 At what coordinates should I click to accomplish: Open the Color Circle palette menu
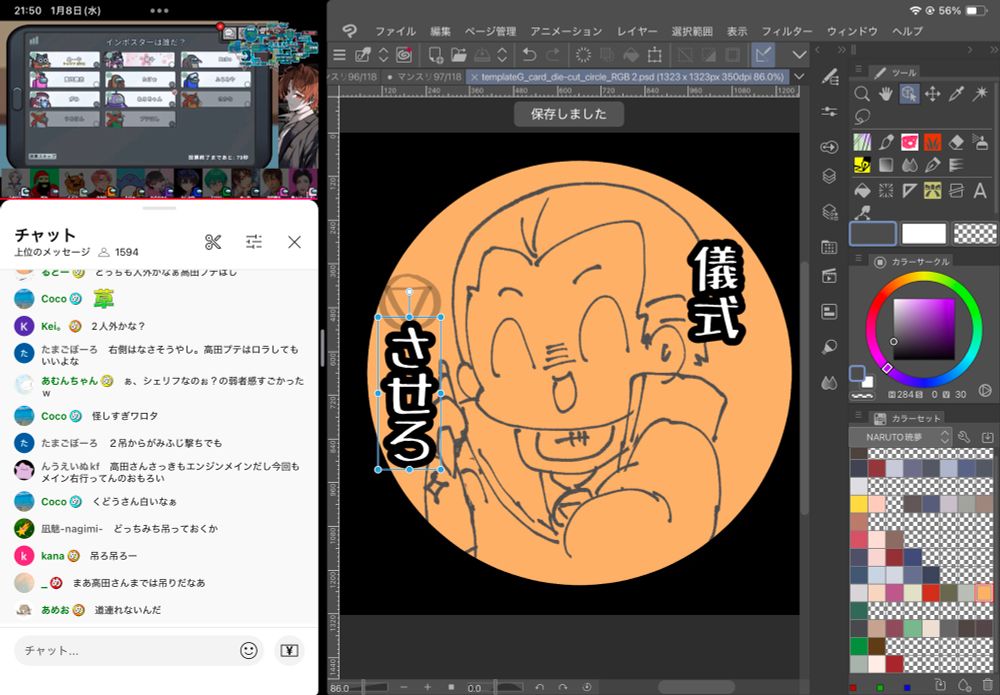[858, 260]
